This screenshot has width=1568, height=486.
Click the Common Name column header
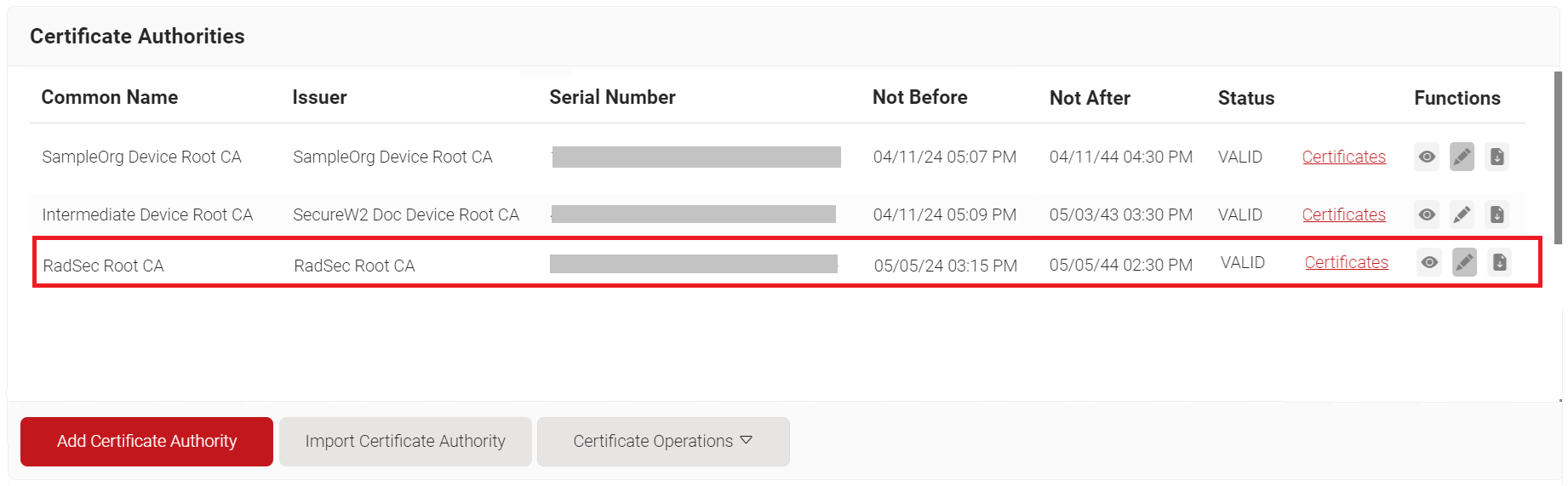pos(110,97)
